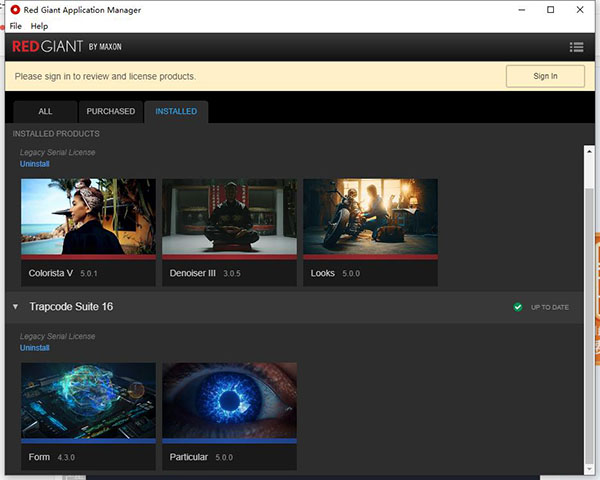Select the INSTALLED tab

pyautogui.click(x=176, y=111)
